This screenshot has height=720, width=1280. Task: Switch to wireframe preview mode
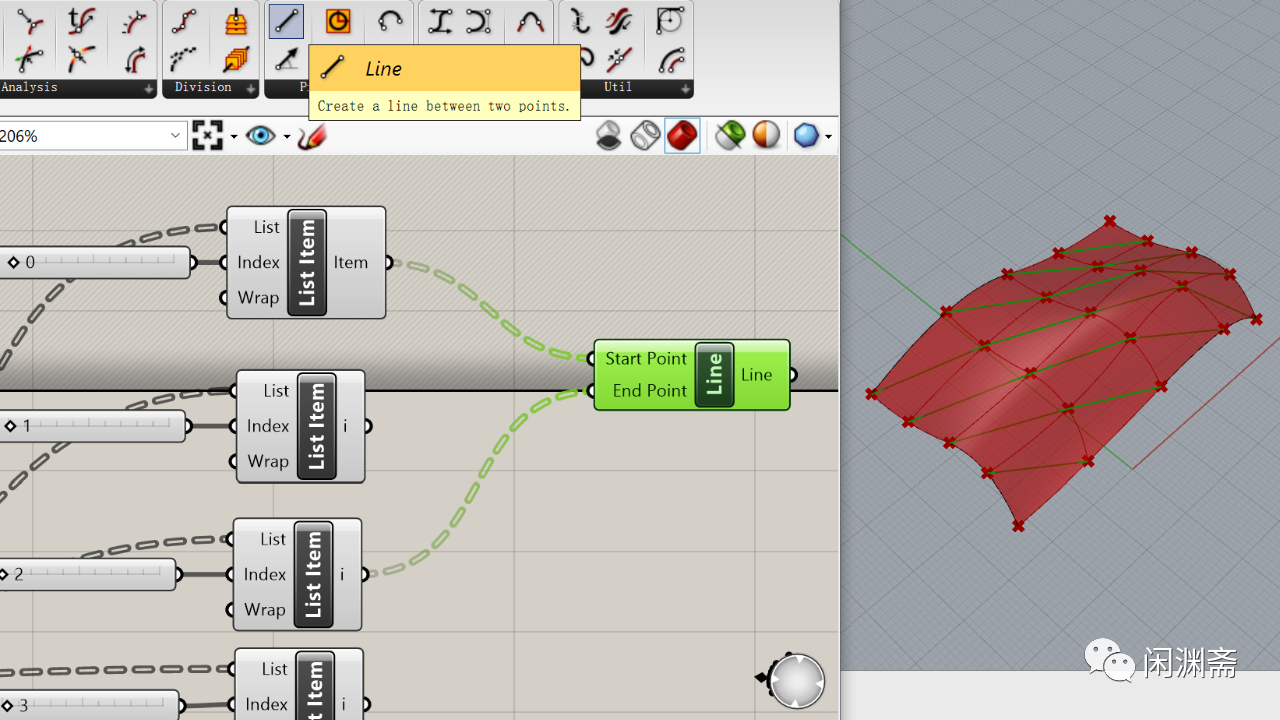(645, 135)
